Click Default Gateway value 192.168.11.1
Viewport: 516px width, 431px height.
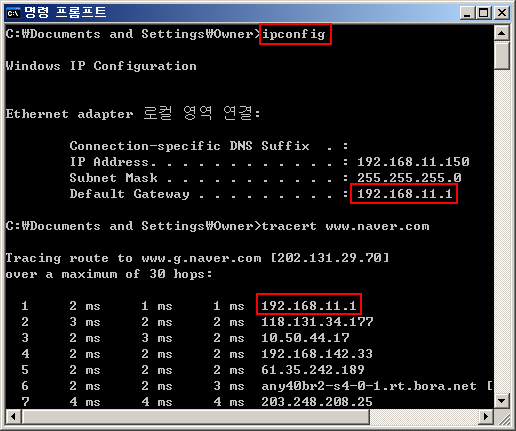click(404, 194)
